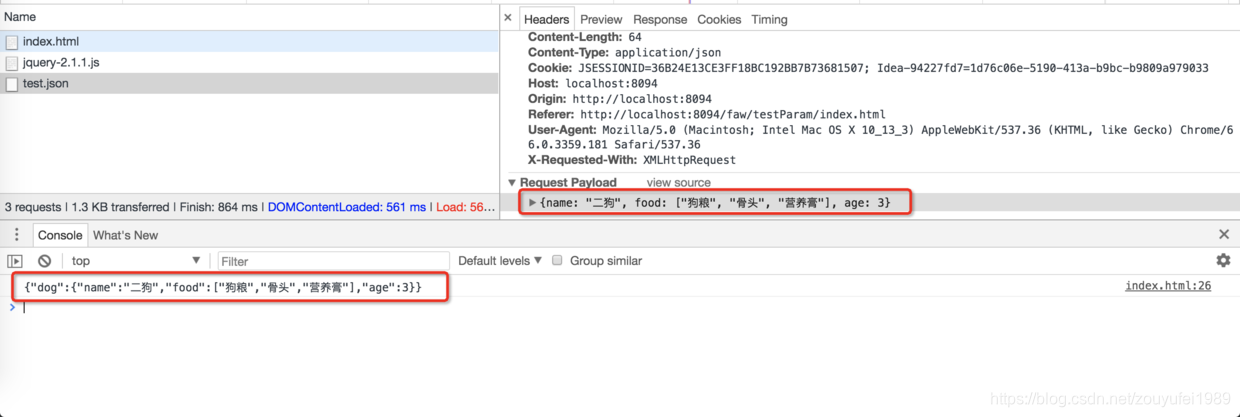Open the Default levels dropdown
Viewport: 1240px width, 417px height.
point(500,261)
